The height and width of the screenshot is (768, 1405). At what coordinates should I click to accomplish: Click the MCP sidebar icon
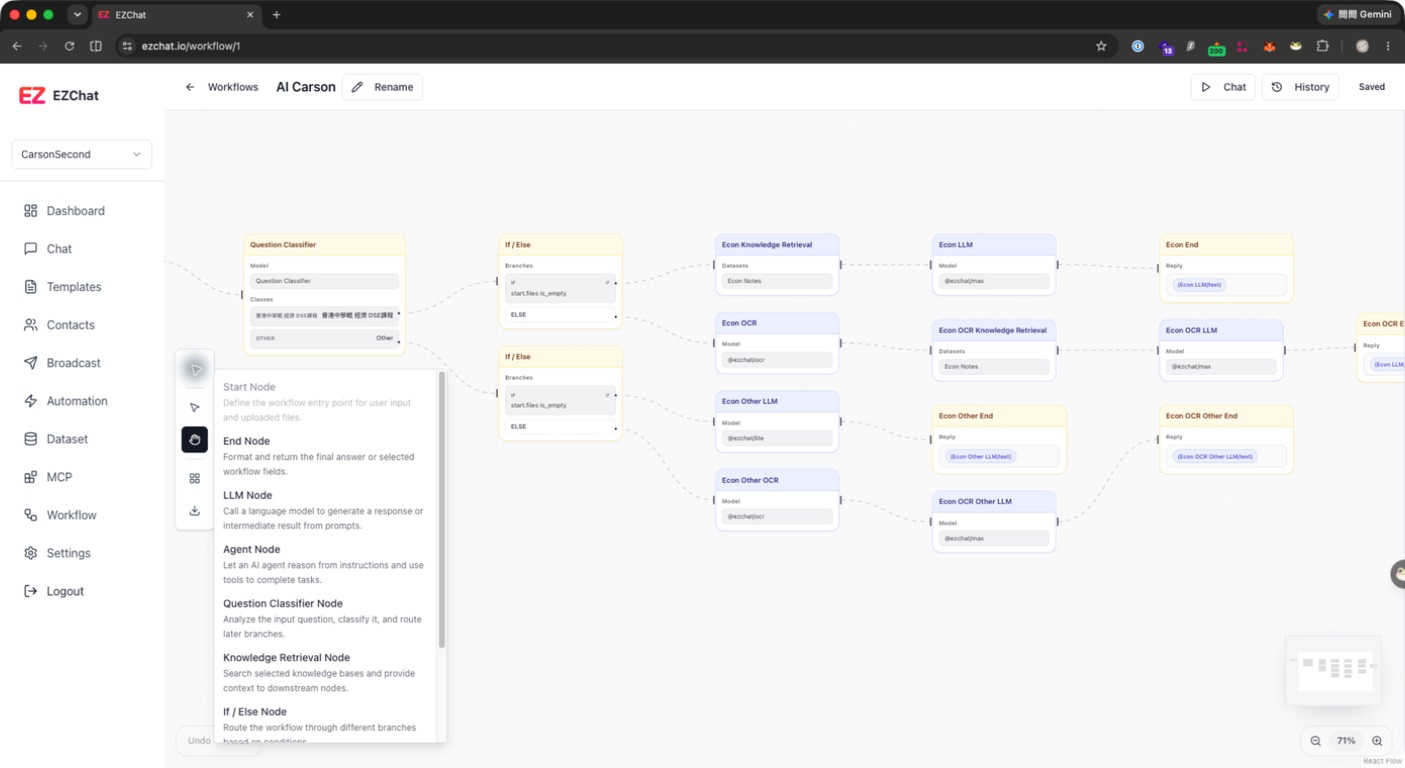click(x=31, y=477)
